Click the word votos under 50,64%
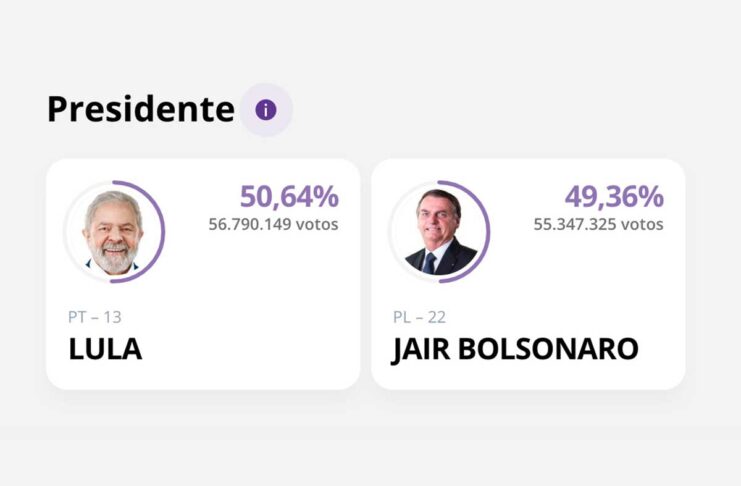 point(317,224)
